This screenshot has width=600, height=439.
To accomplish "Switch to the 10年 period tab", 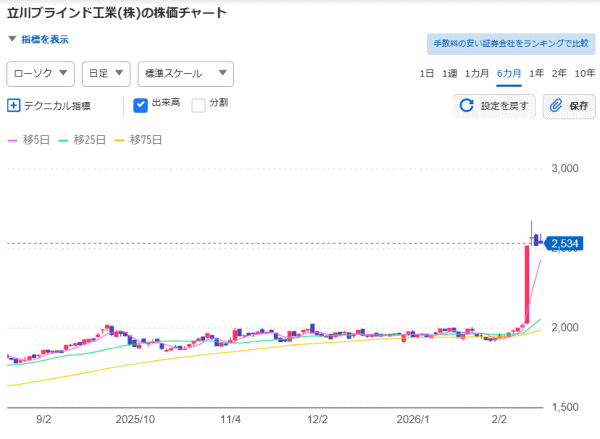I will (x=585, y=73).
